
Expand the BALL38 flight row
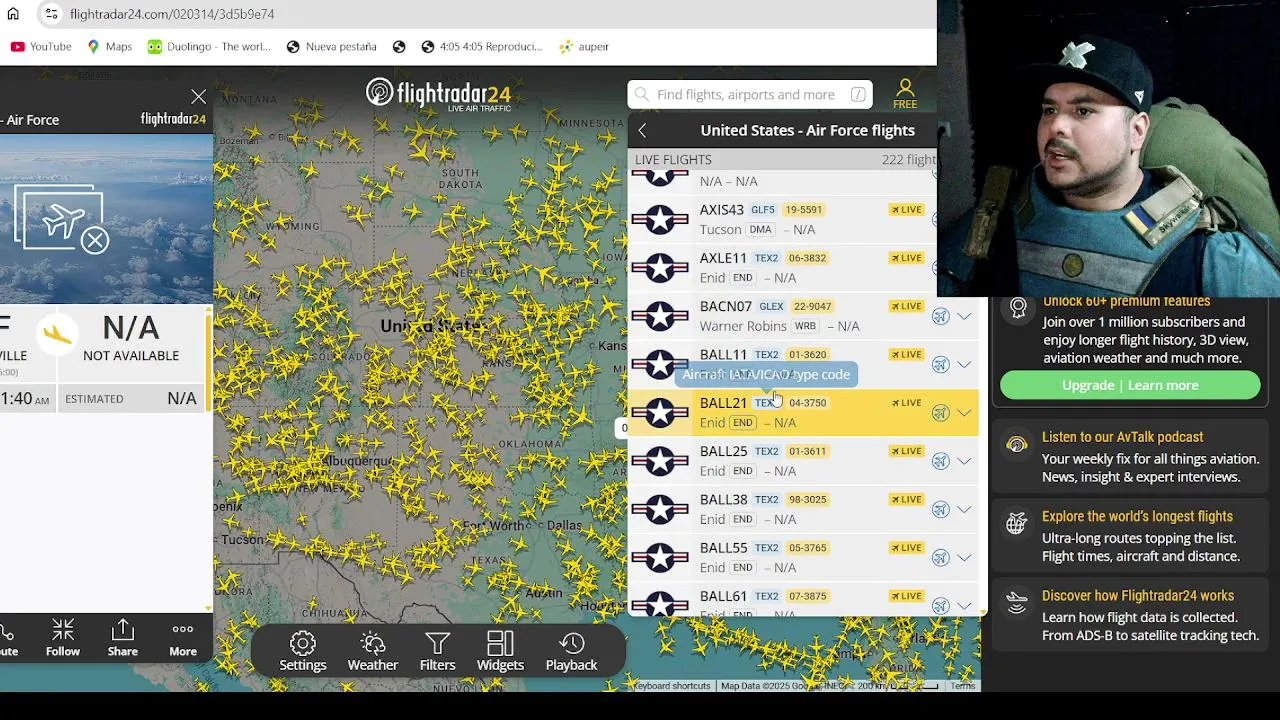click(x=964, y=509)
